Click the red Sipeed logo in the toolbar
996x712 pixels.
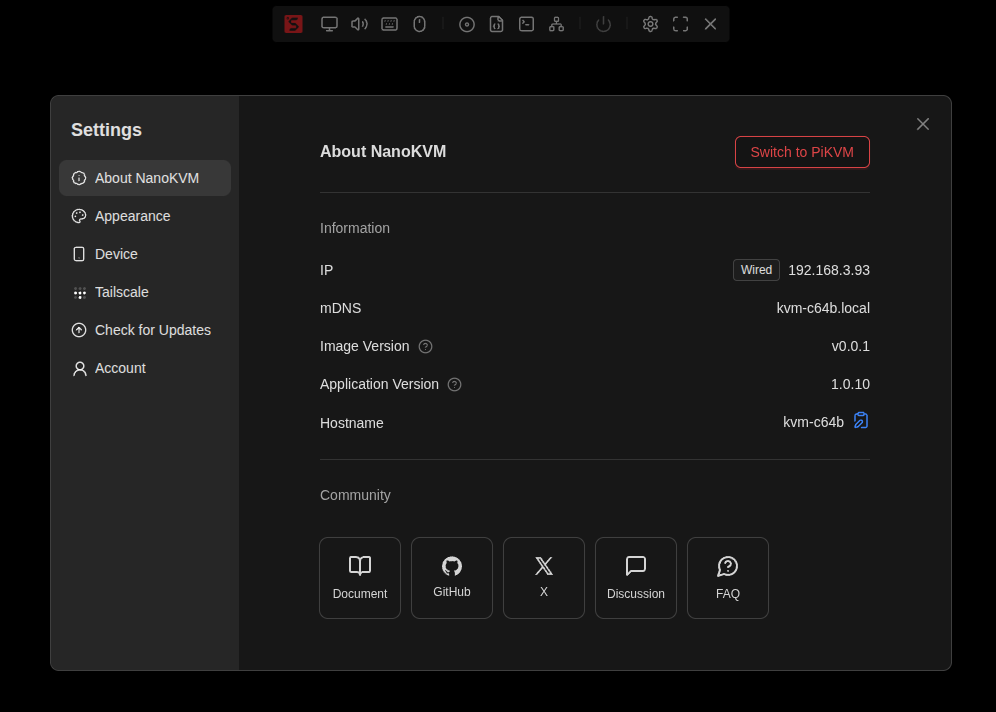click(x=293, y=24)
